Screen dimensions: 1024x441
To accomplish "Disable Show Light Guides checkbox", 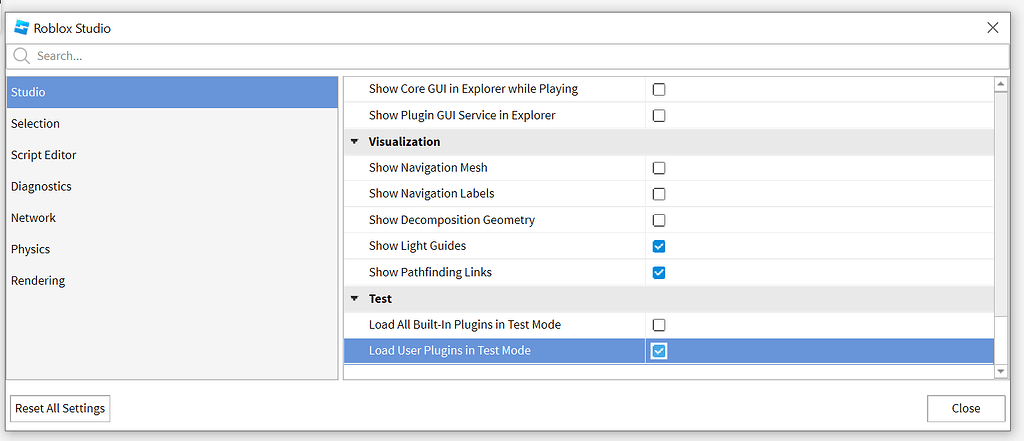I will 659,246.
